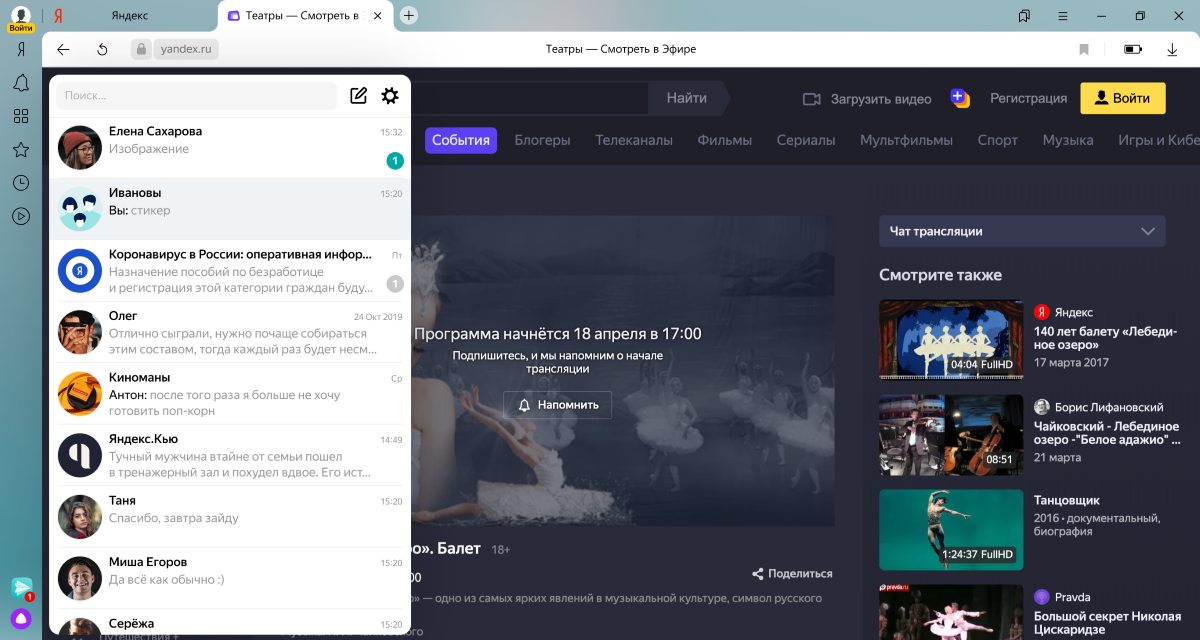
Task: Click Загрузить видео link
Action: [881, 99]
